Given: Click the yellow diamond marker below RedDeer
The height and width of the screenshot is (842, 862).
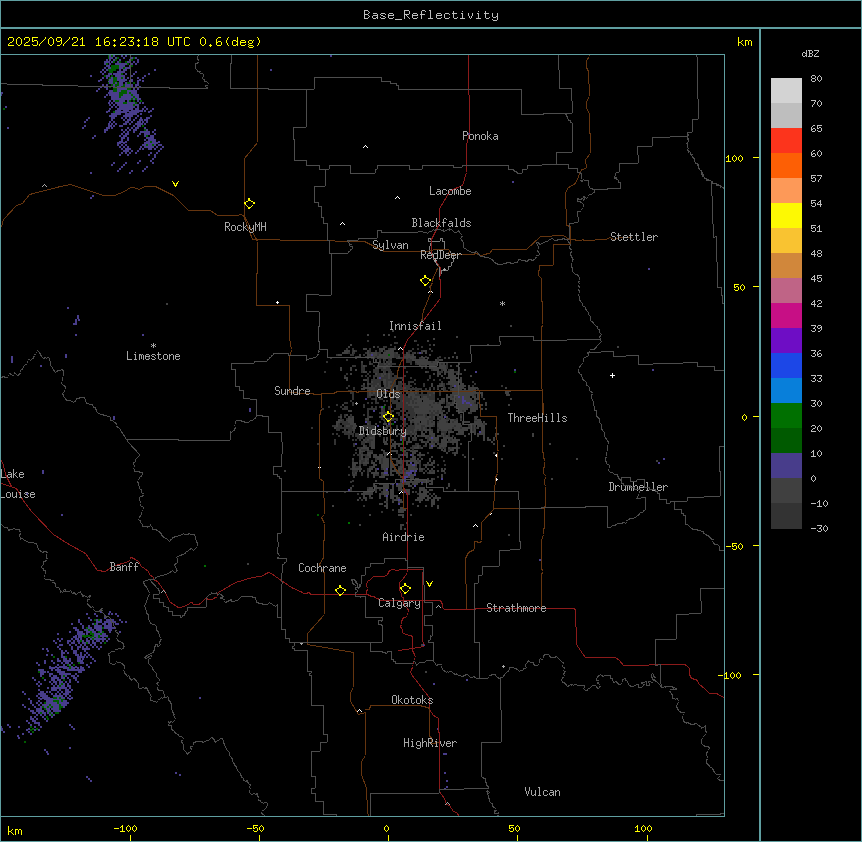Looking at the screenshot, I should [x=426, y=281].
